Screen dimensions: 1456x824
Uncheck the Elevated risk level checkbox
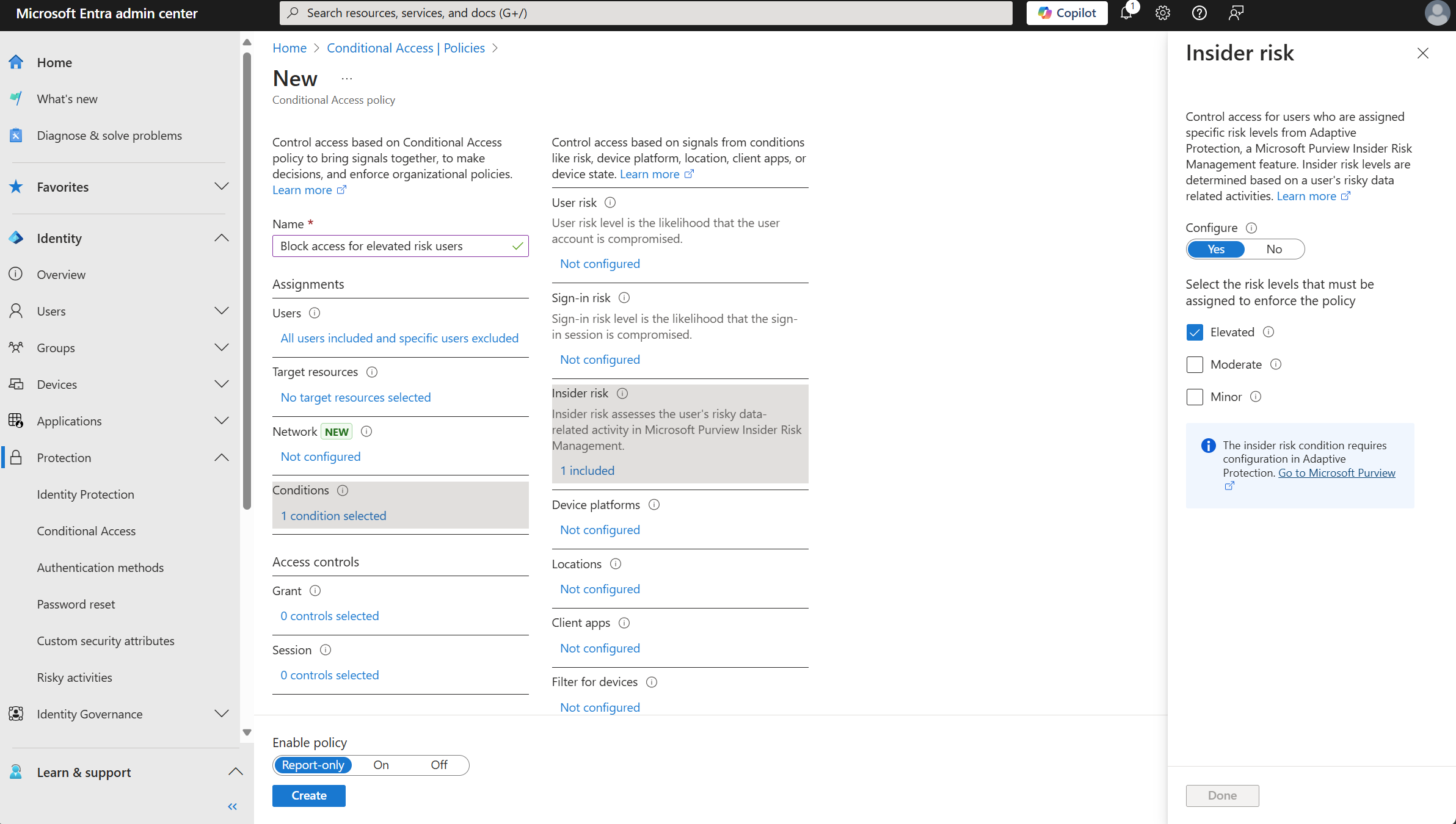coord(1195,333)
